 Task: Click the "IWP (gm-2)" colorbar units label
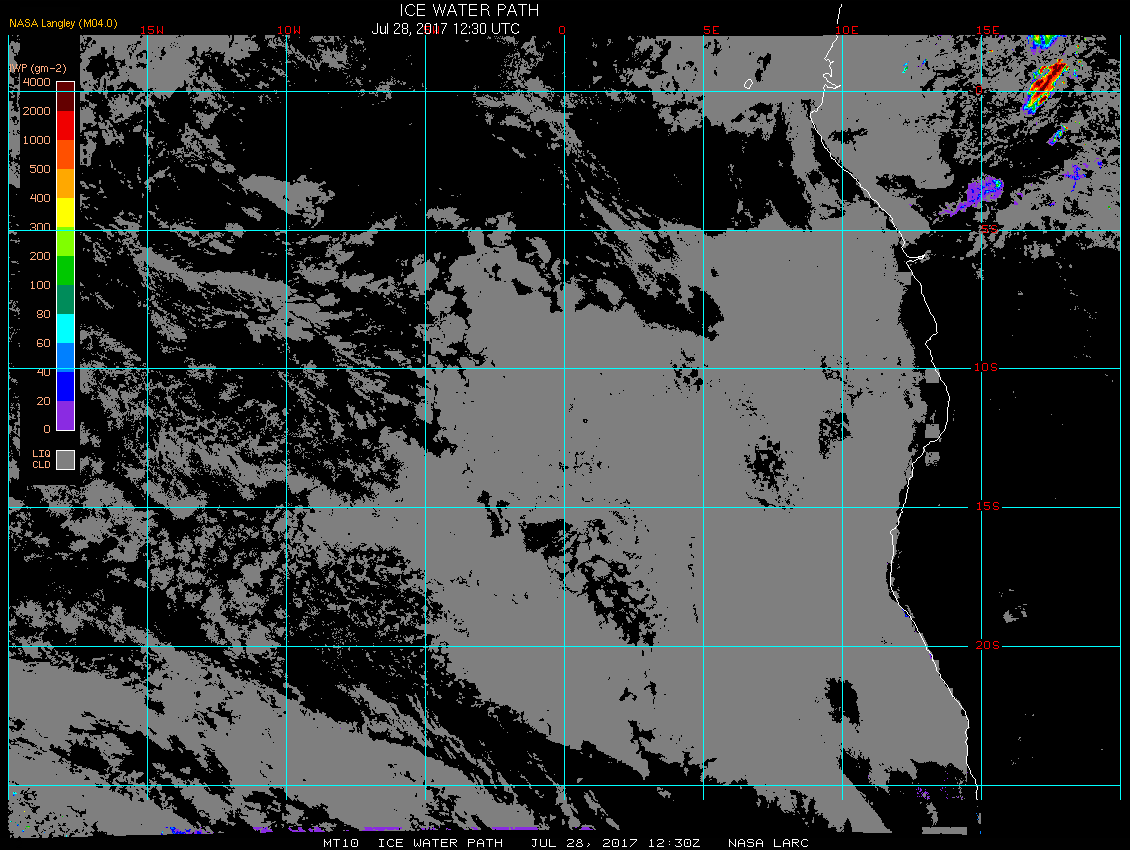pos(38,68)
